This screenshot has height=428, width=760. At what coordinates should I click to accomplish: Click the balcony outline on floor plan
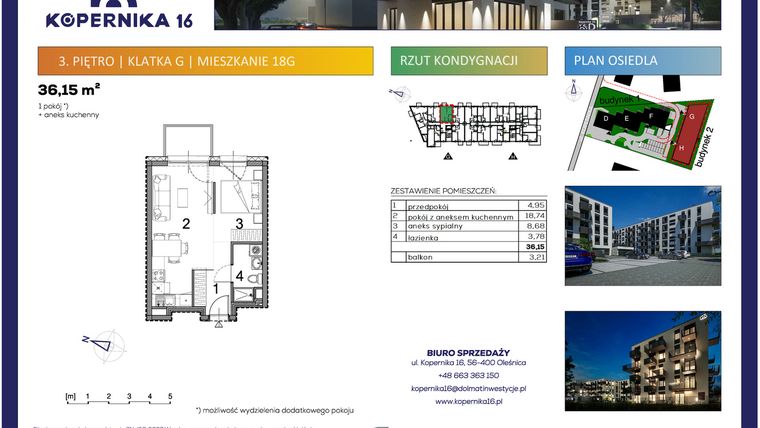click(x=188, y=141)
